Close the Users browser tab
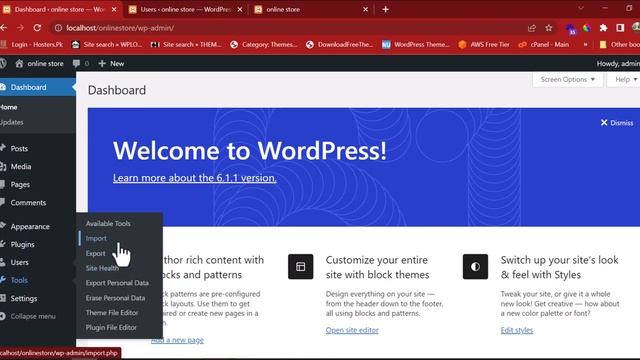The height and width of the screenshot is (360, 640). pos(240,9)
